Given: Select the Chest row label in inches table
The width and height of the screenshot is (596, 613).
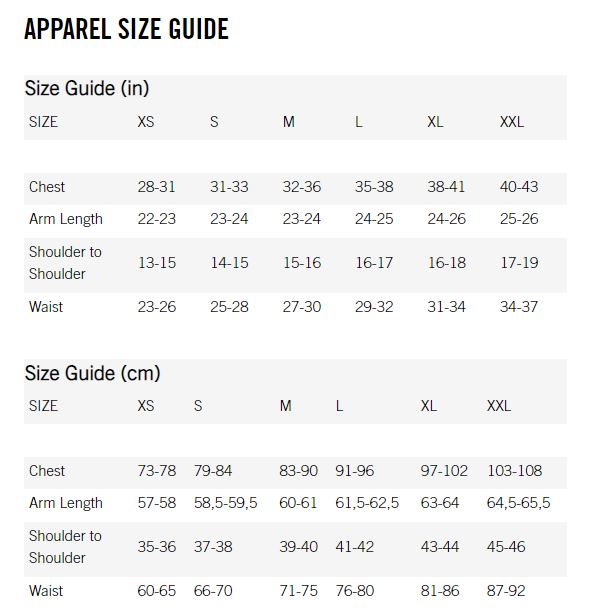Looking at the screenshot, I should click(47, 187).
